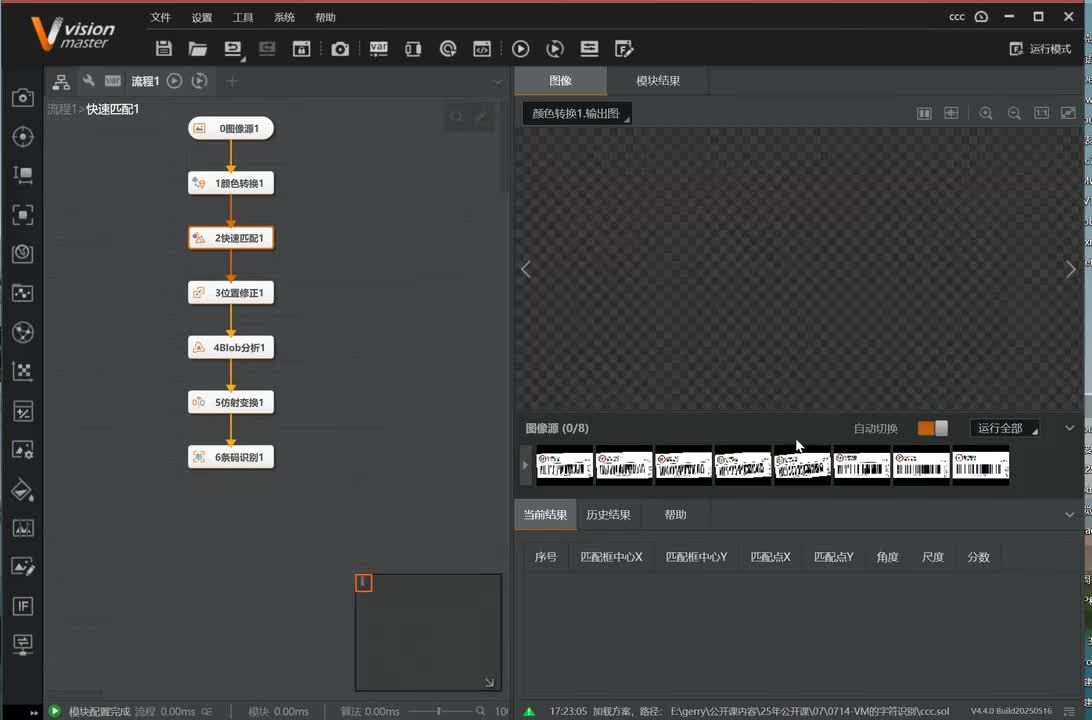
Task: Expand image thumbnail strip left arrow
Action: coord(526,465)
